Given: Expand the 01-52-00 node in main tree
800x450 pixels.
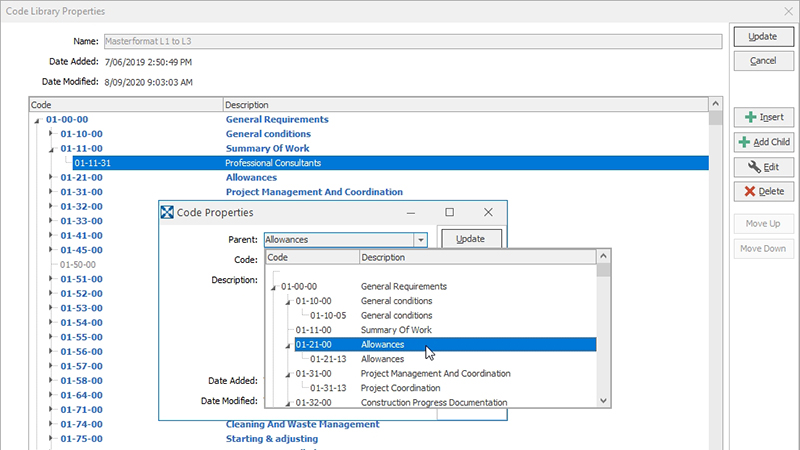Looking at the screenshot, I should [51, 293].
